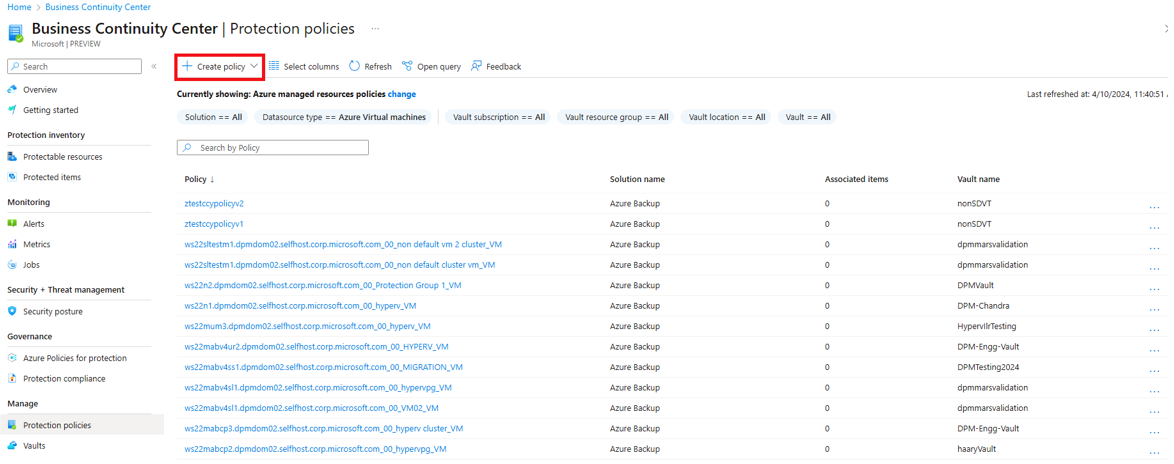Image resolution: width=1174 pixels, height=464 pixels.
Task: Open Protection compliance menu item
Action: tap(64, 379)
